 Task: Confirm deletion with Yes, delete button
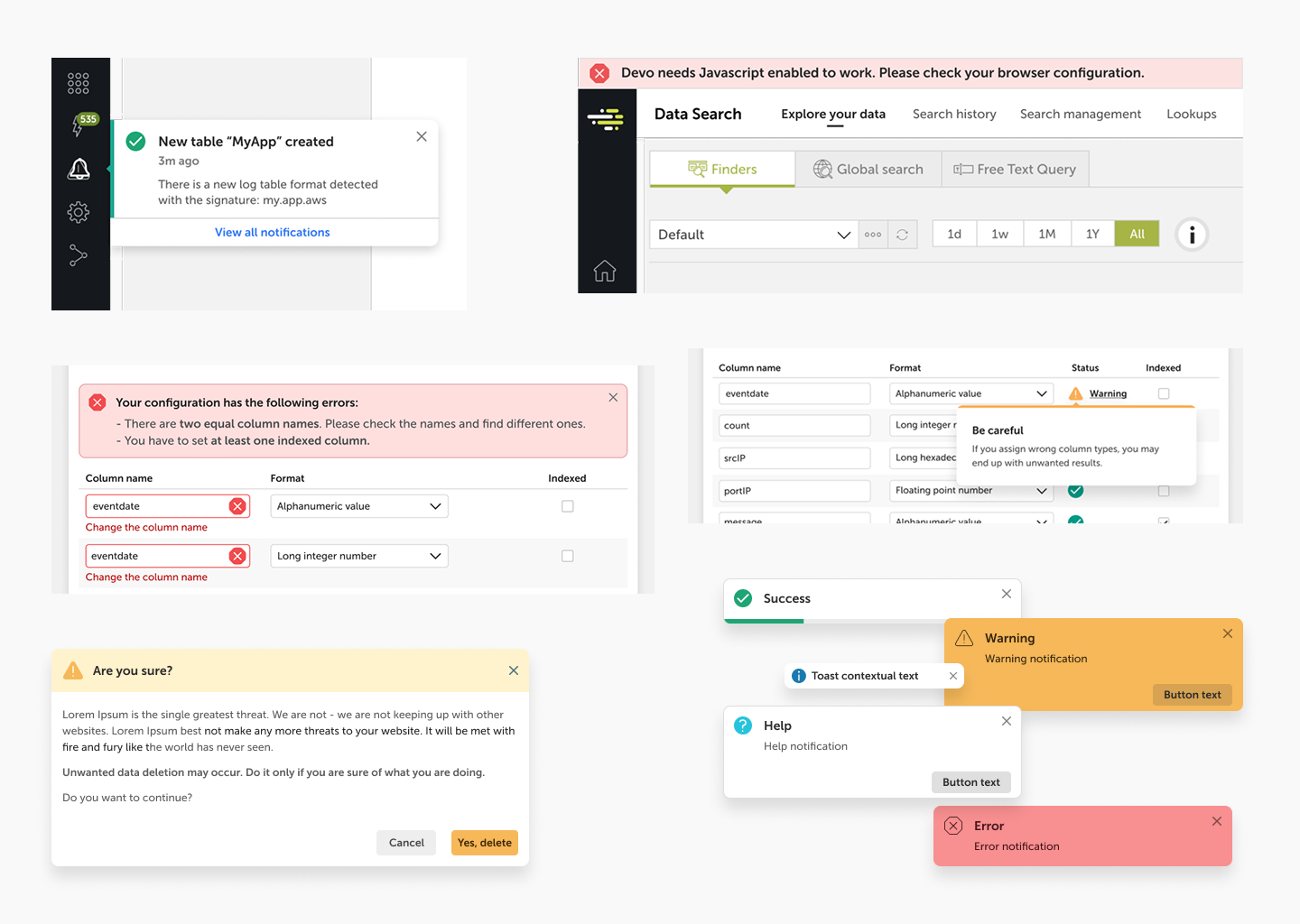coord(484,842)
